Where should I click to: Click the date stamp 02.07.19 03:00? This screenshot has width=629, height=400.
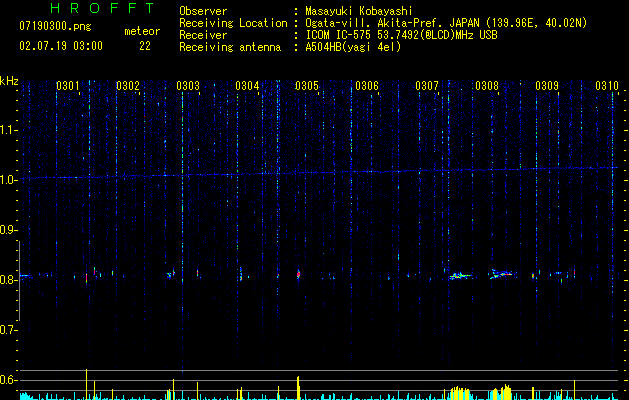(61, 46)
